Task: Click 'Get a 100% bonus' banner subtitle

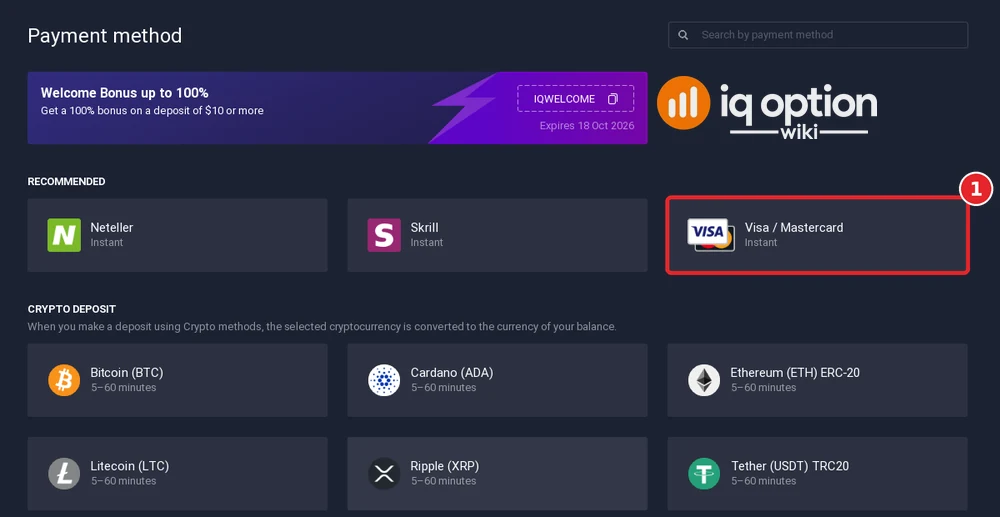Action: tap(152, 111)
